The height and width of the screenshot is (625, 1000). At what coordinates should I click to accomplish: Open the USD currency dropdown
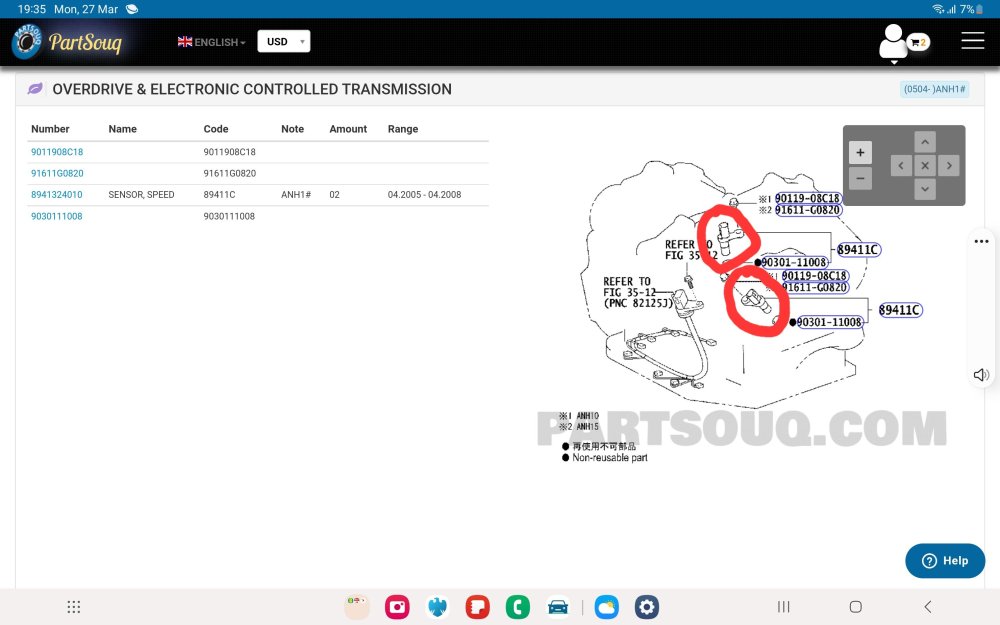tap(284, 41)
